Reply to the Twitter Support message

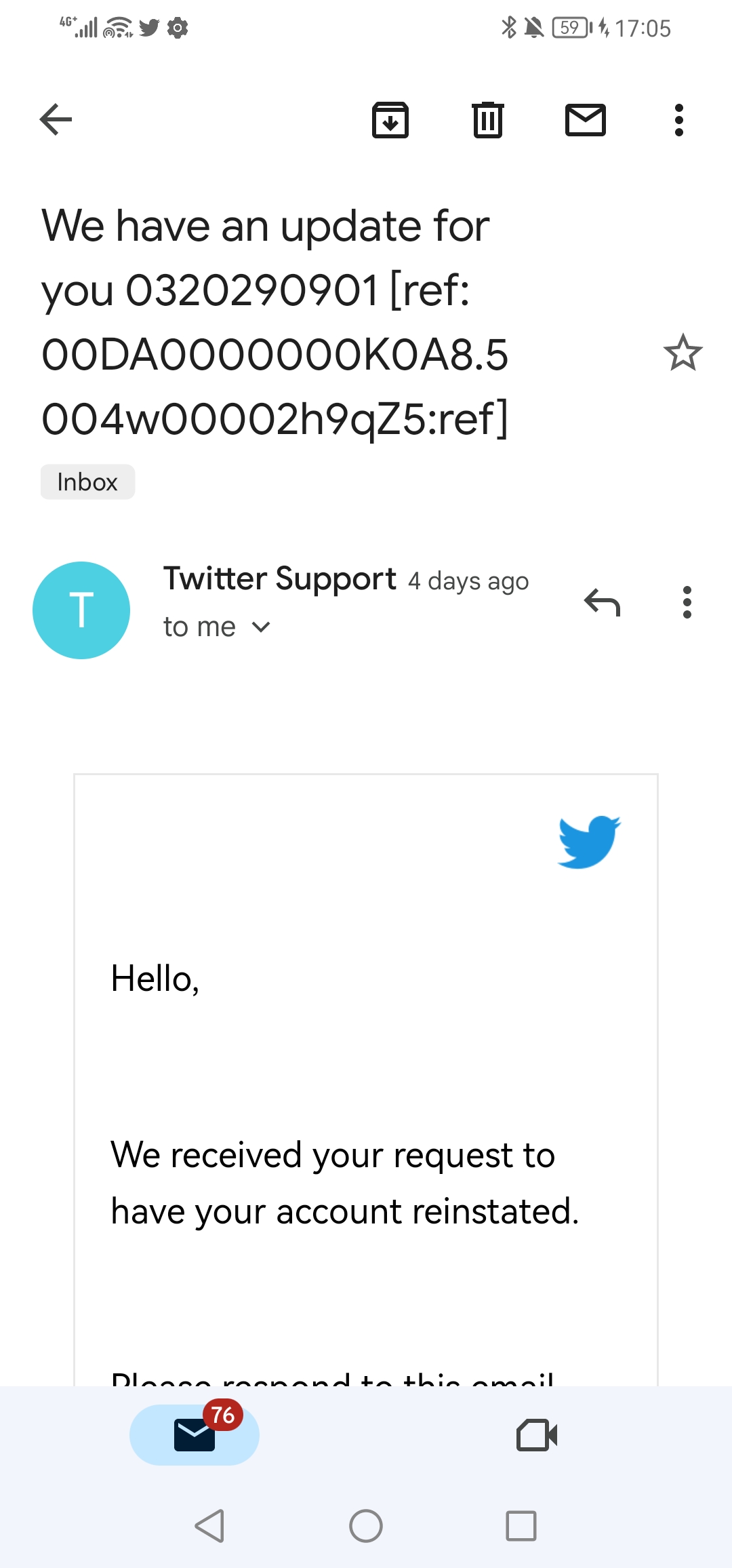click(x=602, y=602)
